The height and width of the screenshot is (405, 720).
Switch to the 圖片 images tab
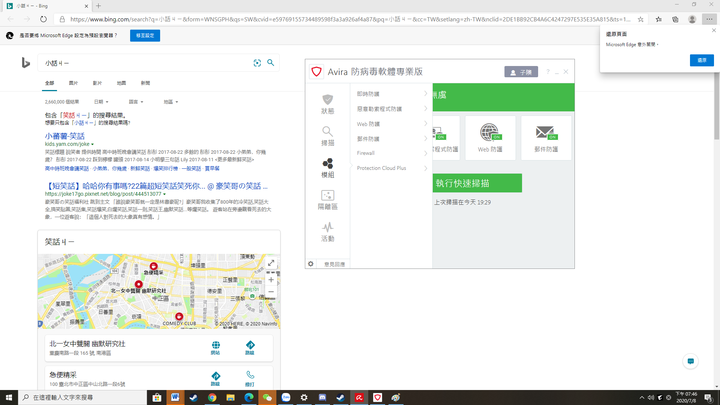(x=73, y=83)
